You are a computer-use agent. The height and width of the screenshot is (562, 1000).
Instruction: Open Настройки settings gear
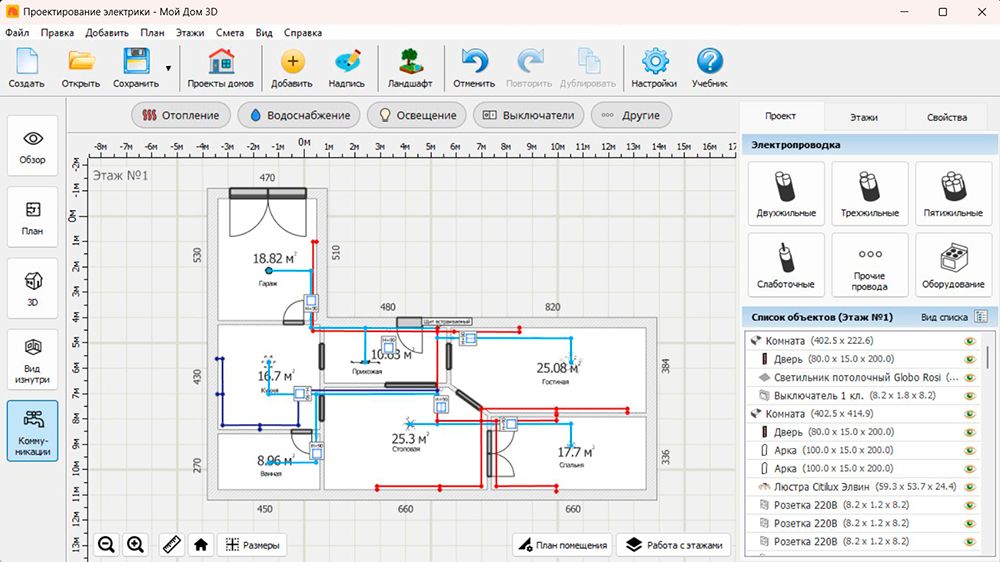tap(654, 68)
